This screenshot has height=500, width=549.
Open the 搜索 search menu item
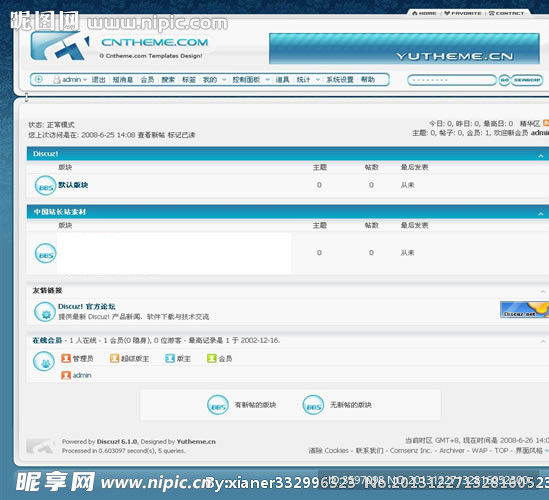point(168,80)
